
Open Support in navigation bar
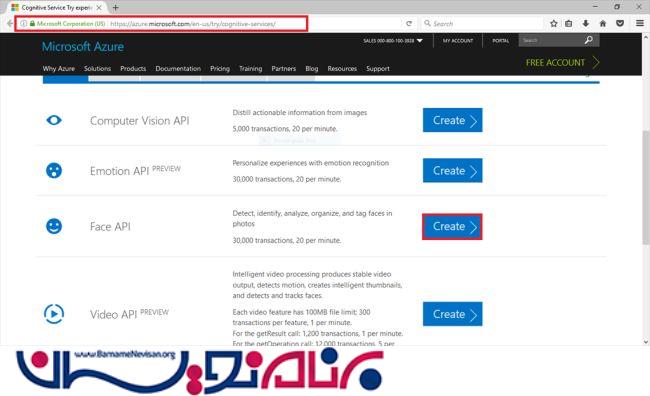[378, 68]
